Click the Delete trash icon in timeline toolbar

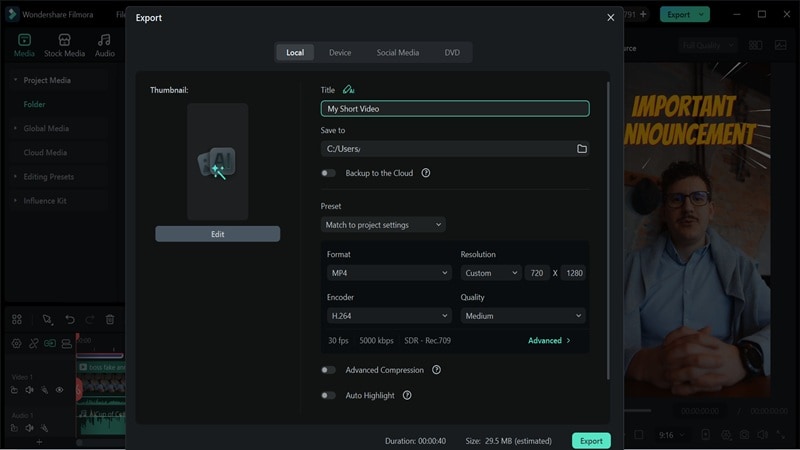point(110,319)
